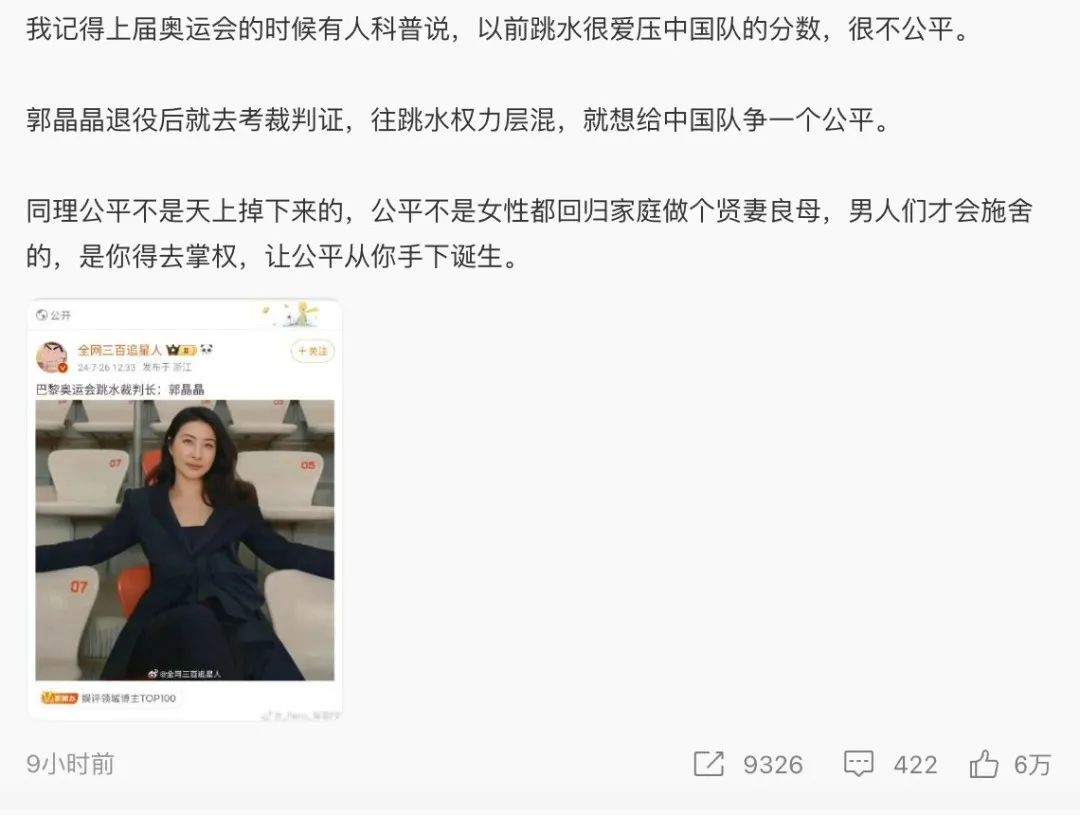Click the 娱评领域博主TOP100 label
Image resolution: width=1080 pixels, height=815 pixels.
129,698
